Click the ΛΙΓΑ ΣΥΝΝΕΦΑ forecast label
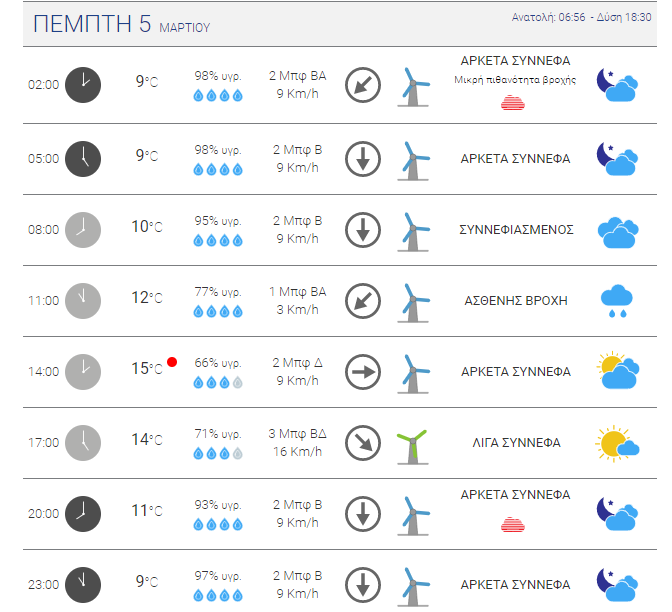Image resolution: width=672 pixels, height=612 pixels. (516, 443)
